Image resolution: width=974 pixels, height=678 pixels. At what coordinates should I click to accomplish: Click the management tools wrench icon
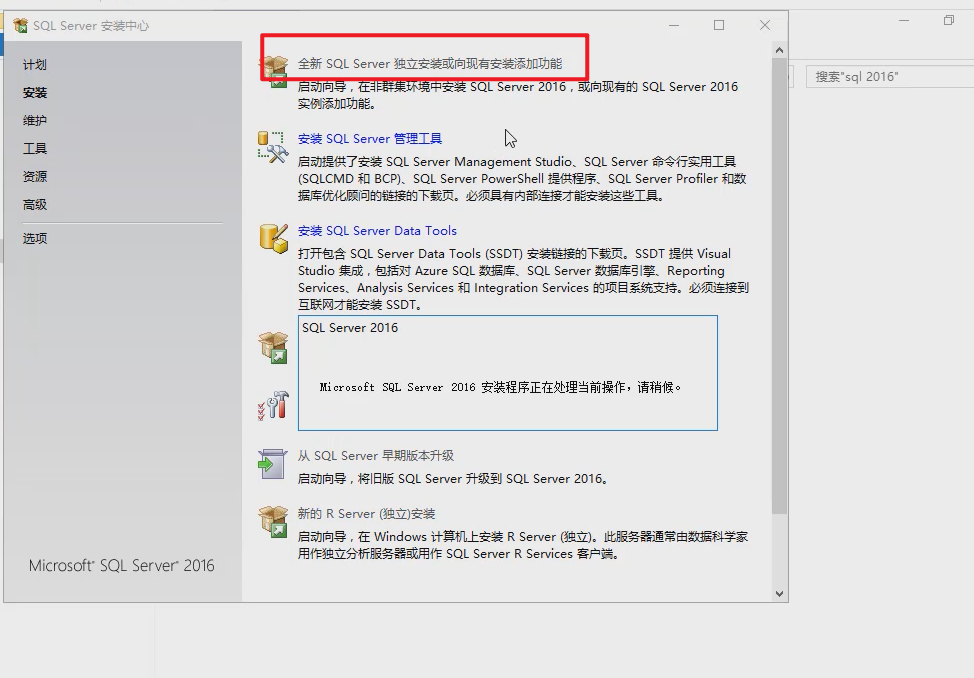pos(273,147)
